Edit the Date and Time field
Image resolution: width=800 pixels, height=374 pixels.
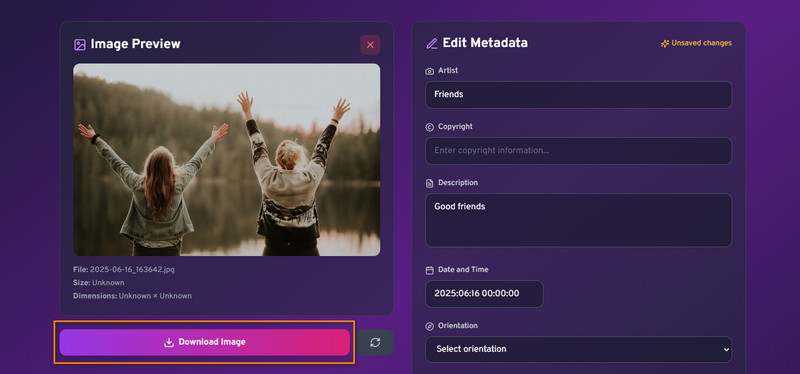click(484, 294)
